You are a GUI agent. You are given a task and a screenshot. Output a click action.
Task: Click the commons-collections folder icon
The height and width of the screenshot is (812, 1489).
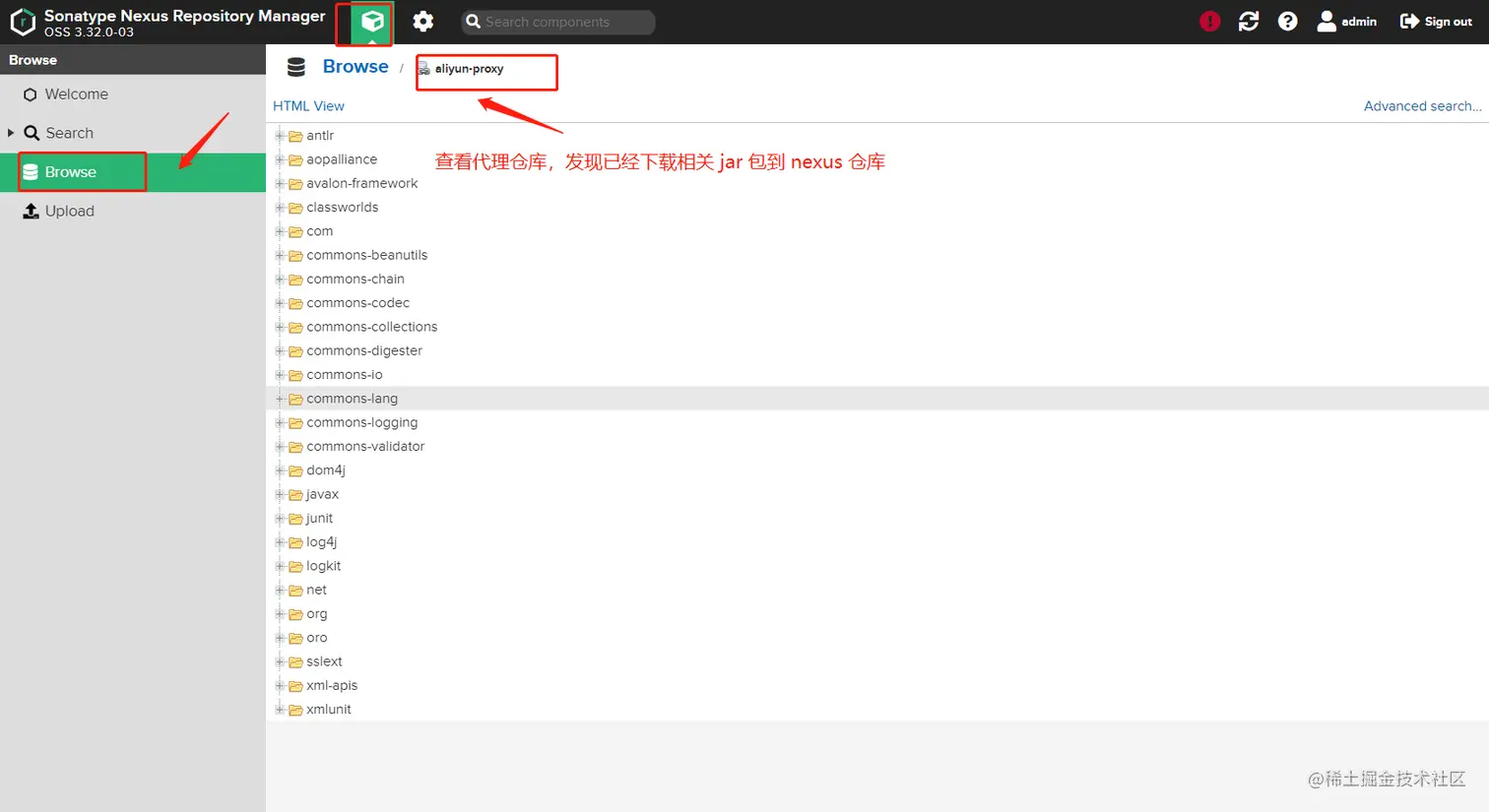(x=295, y=327)
